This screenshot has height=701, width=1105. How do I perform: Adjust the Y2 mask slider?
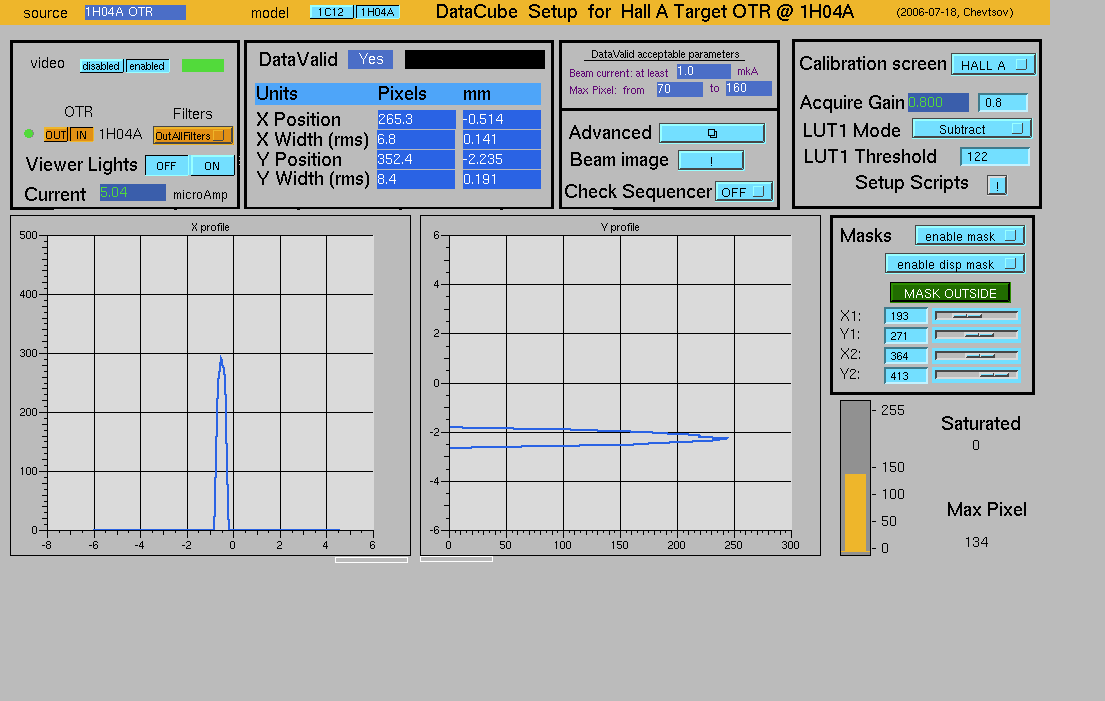[x=977, y=376]
